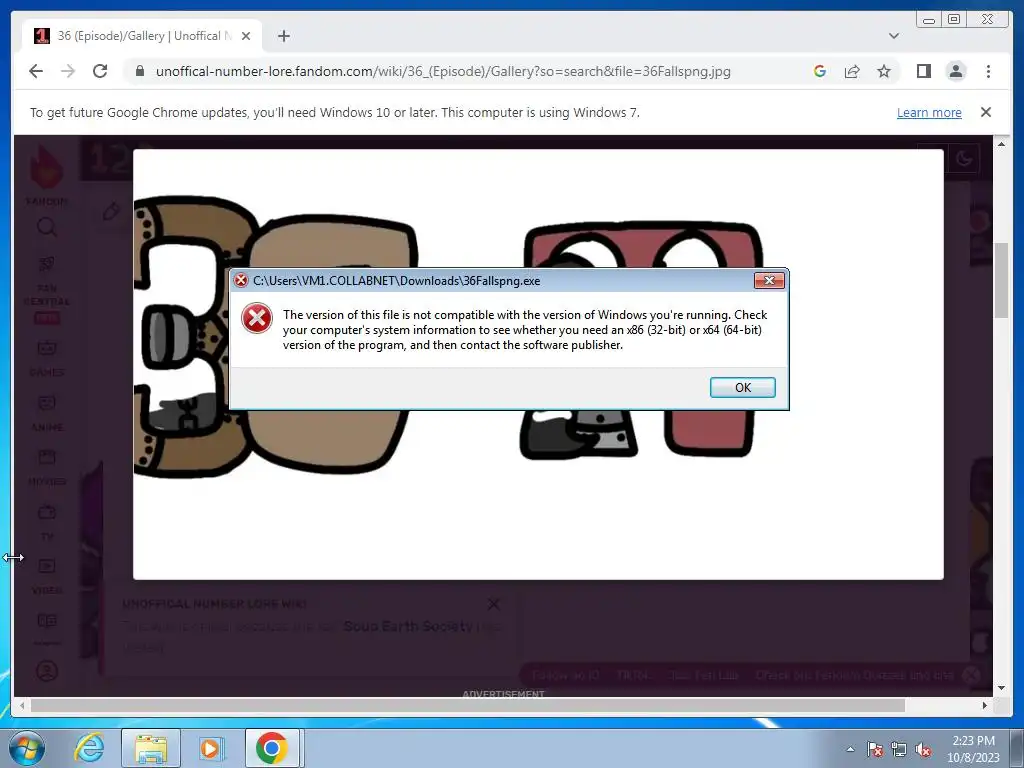1024x768 pixels.
Task: Reload the Fandom page
Action: click(x=100, y=71)
